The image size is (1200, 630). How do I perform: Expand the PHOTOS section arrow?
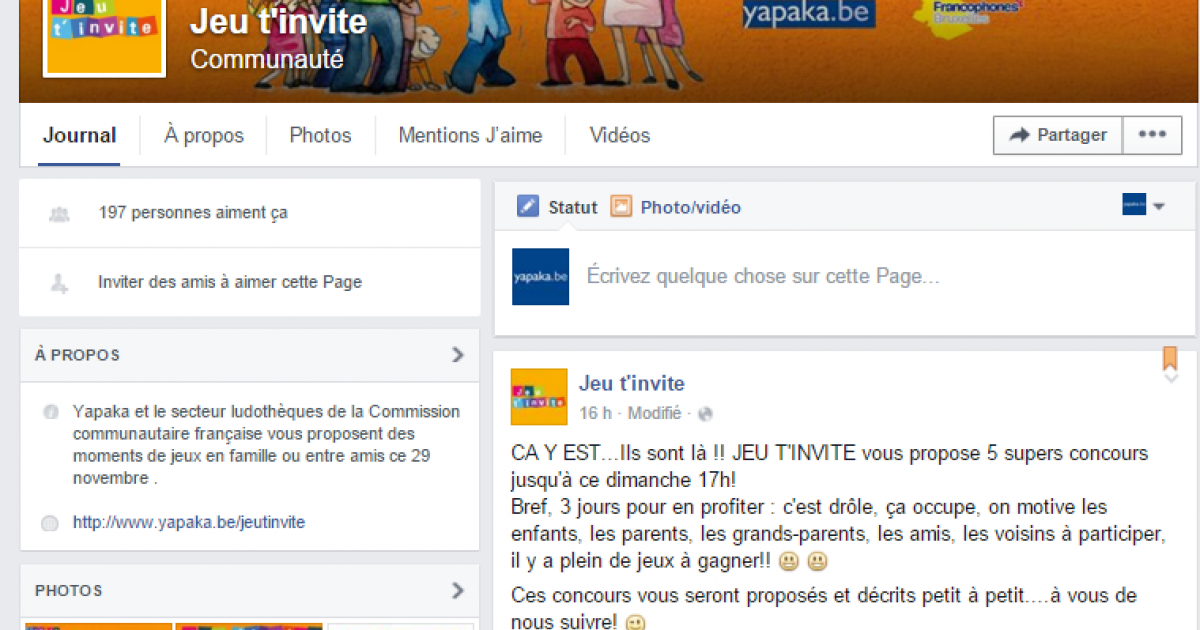(x=458, y=591)
